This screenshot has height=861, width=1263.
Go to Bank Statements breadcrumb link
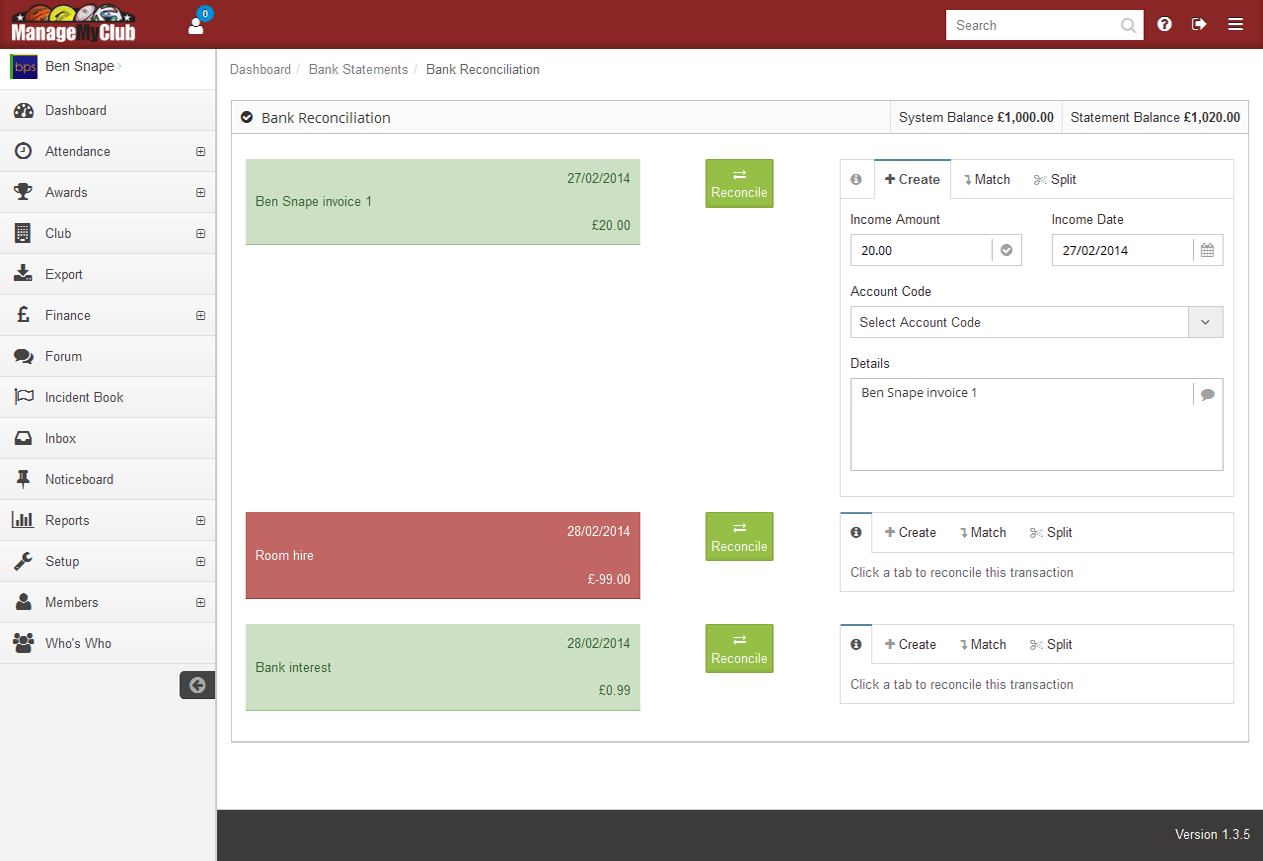click(x=358, y=70)
